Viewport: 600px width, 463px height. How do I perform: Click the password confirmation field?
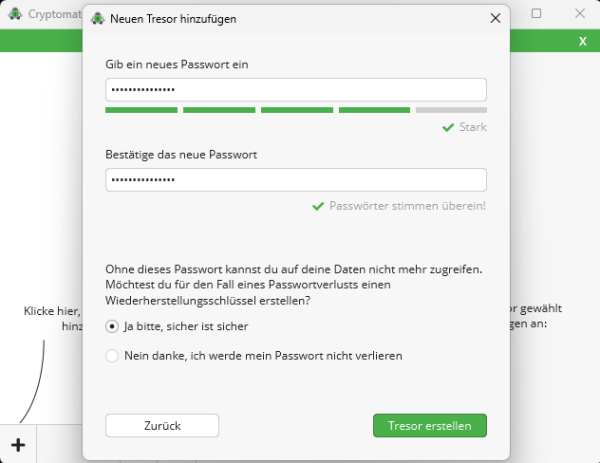pyautogui.click(x=296, y=180)
